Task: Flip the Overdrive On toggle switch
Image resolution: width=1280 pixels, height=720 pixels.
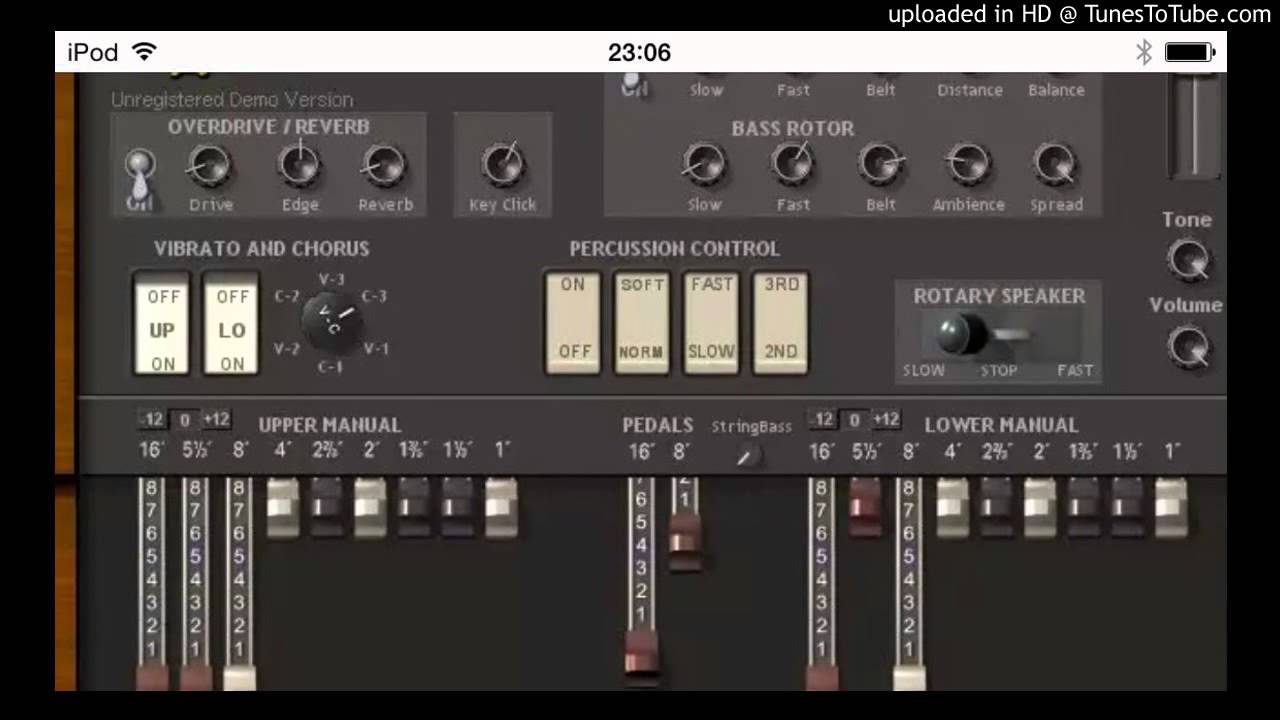Action: (140, 176)
